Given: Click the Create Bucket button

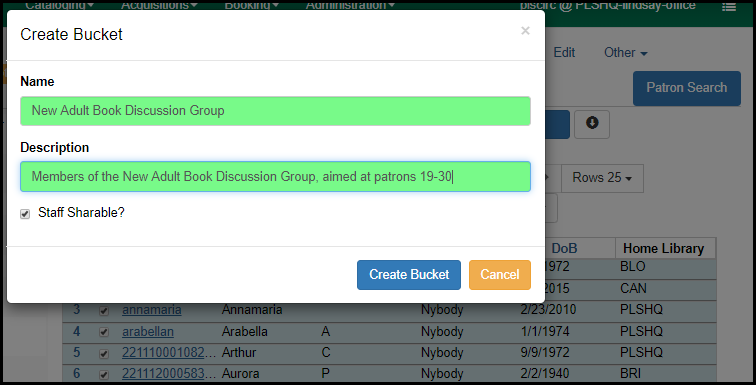Looking at the screenshot, I should click(409, 275).
